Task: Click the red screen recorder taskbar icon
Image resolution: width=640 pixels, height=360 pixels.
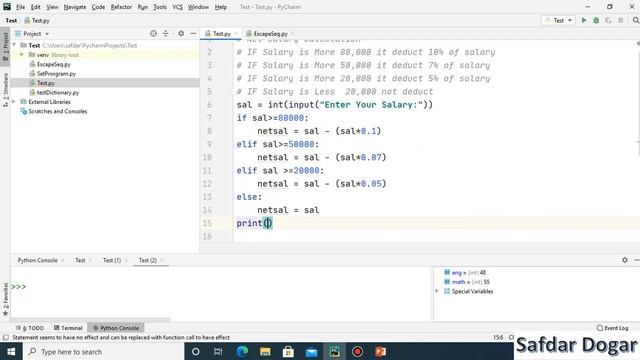Action: click(358, 351)
